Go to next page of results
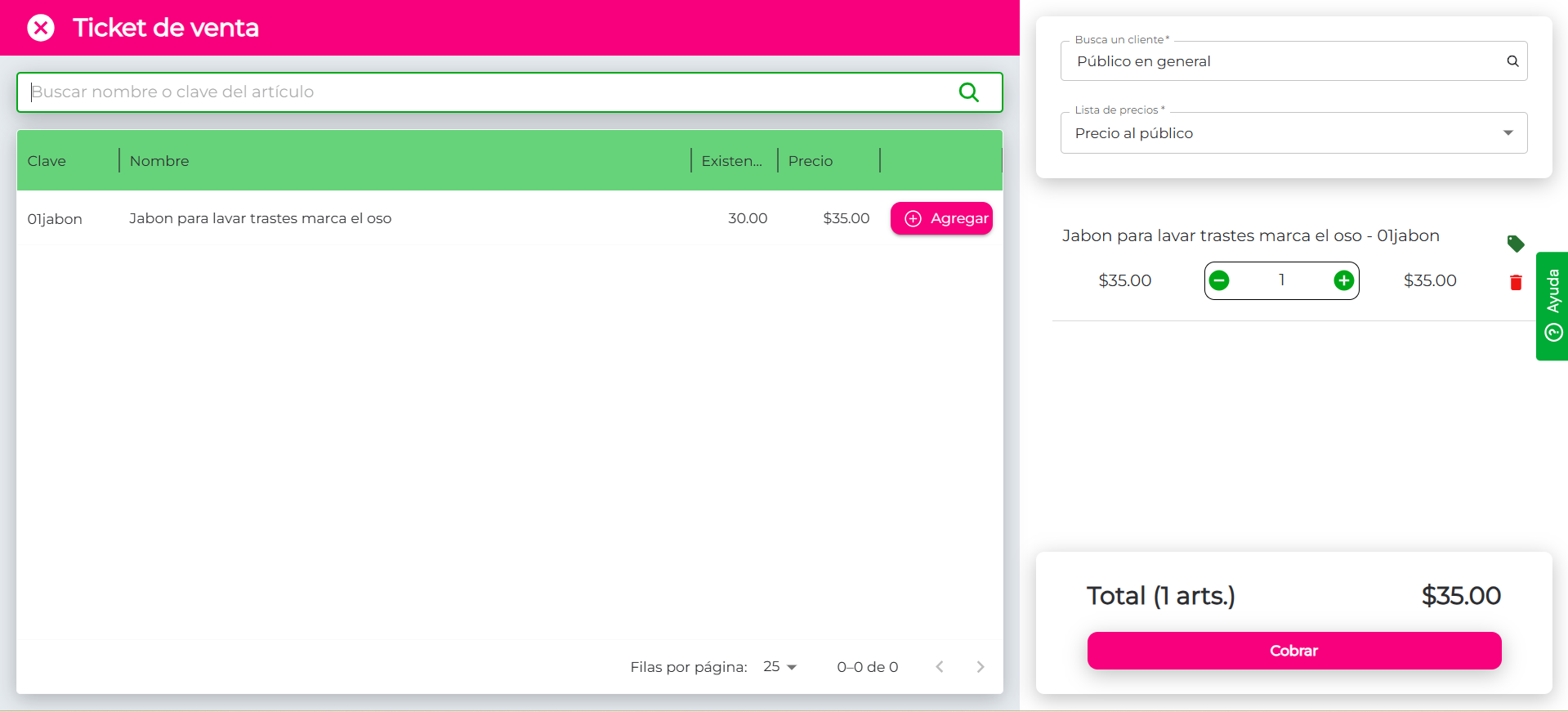The image size is (1568, 712). (x=981, y=667)
